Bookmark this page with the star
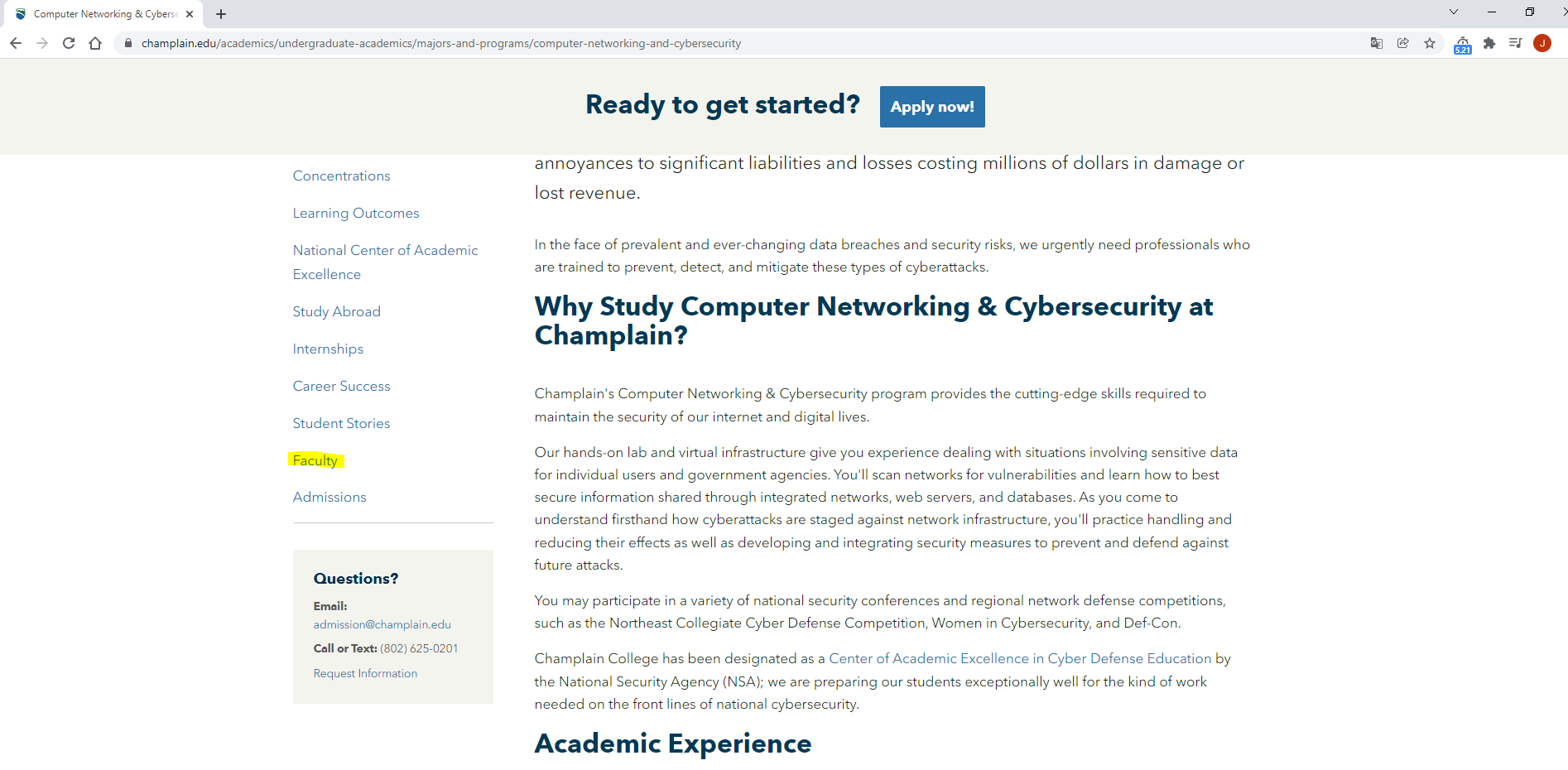This screenshot has width=1568, height=770. pyautogui.click(x=1430, y=43)
